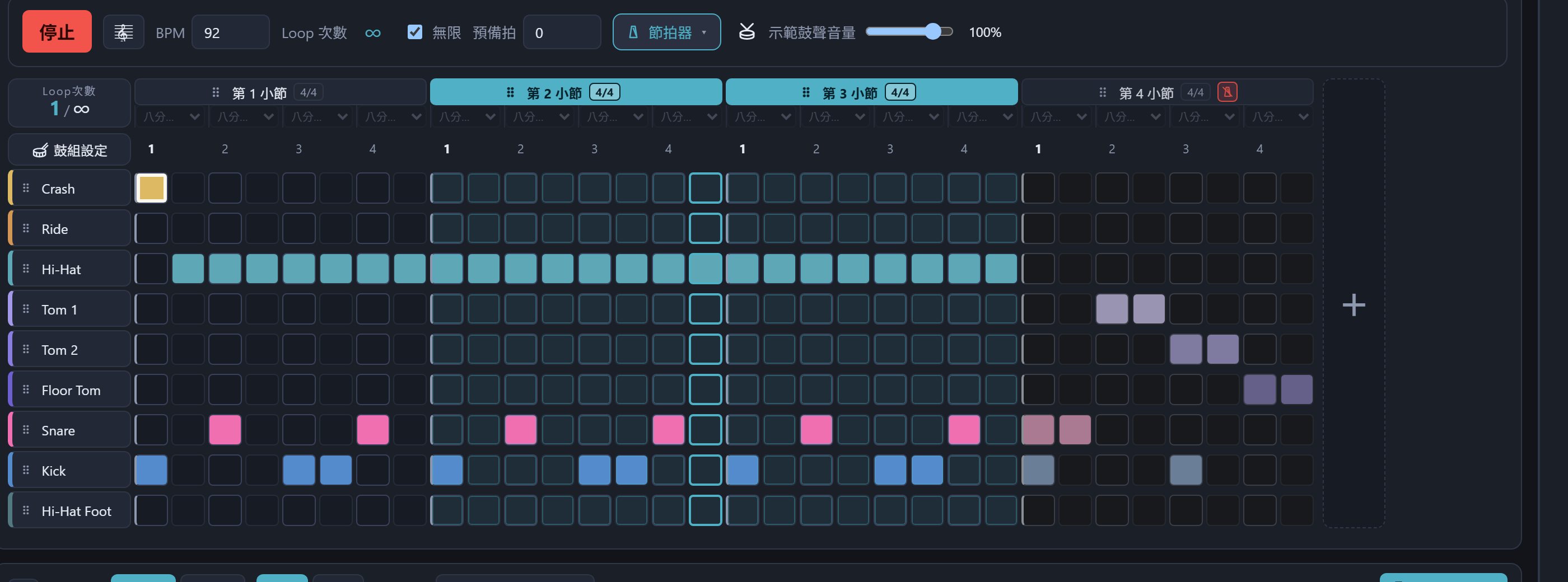Screen dimensions: 1568x582
Task: Click the drum icon next to 示範鼓聲音量
Action: [x=747, y=32]
